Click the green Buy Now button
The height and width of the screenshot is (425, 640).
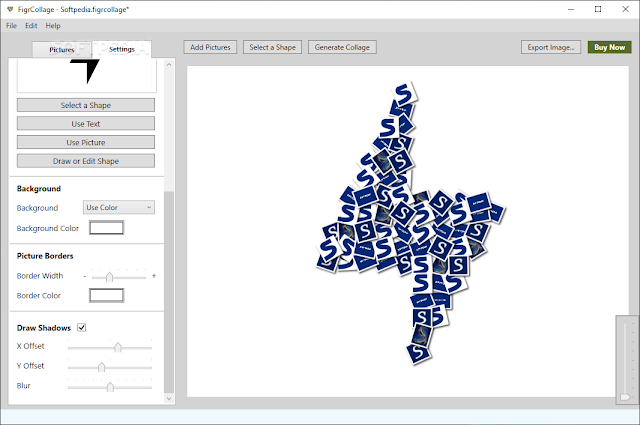tap(609, 47)
